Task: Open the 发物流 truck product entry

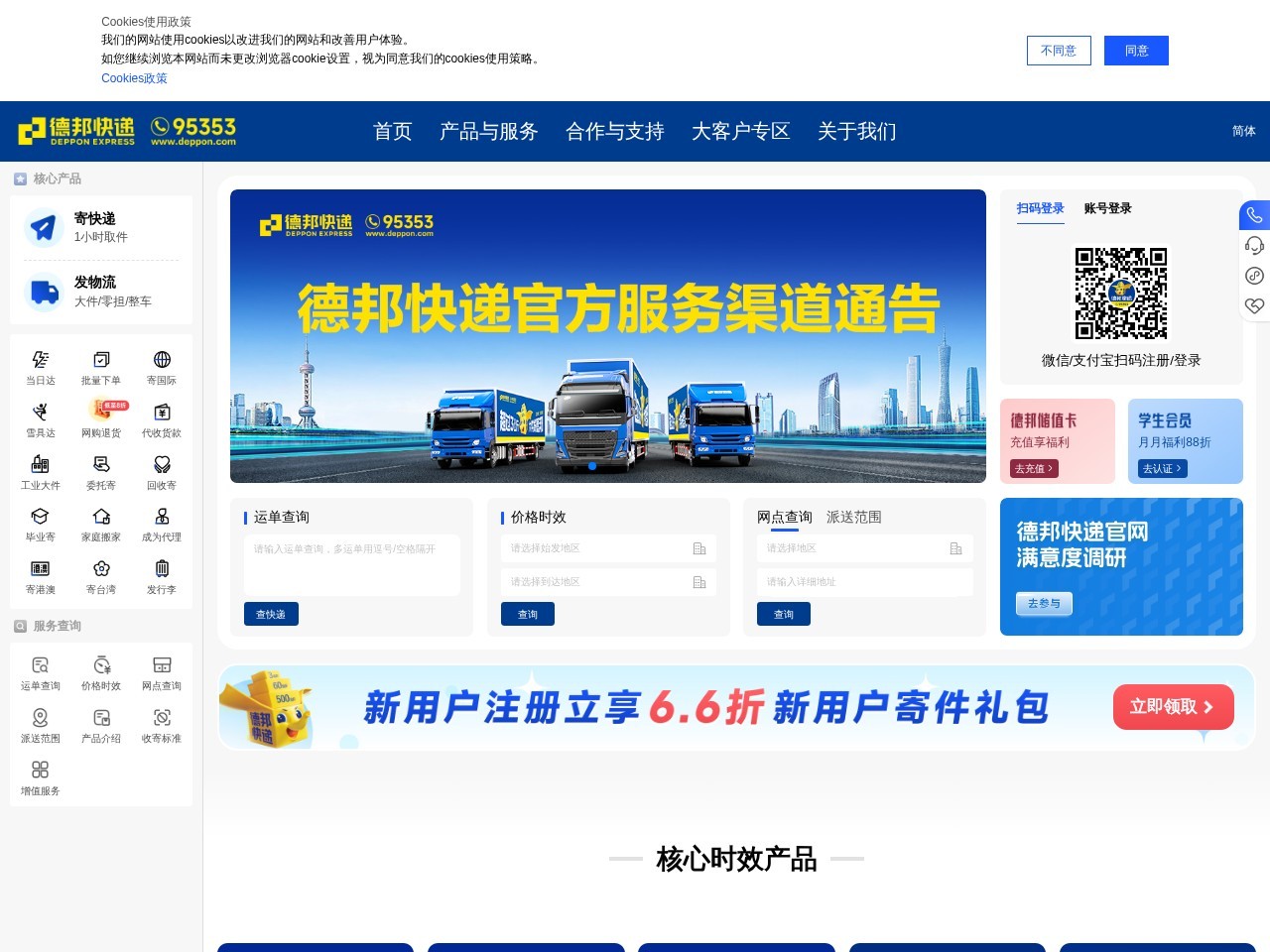Action: coord(101,292)
